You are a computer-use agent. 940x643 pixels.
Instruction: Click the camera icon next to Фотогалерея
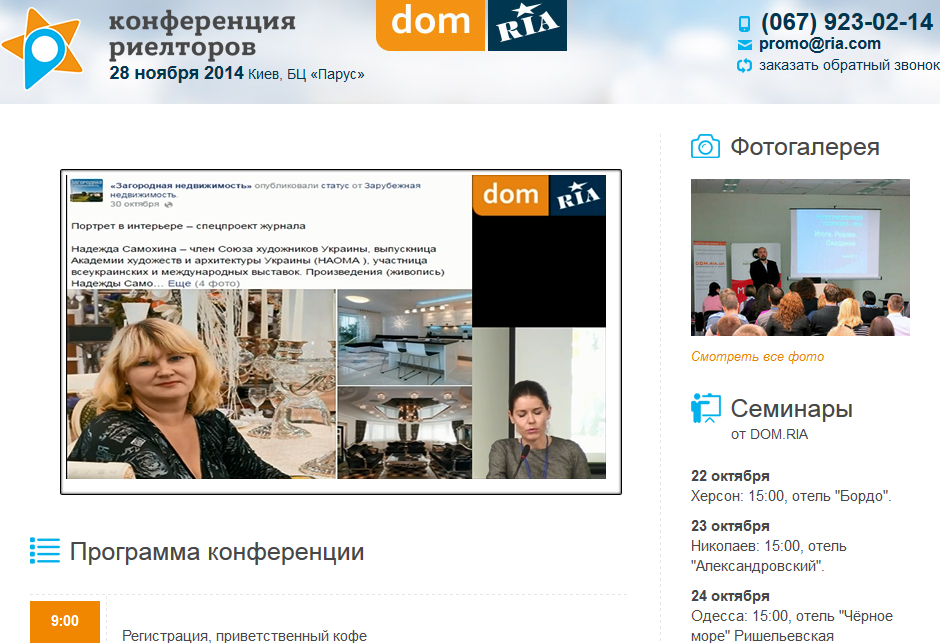point(706,146)
